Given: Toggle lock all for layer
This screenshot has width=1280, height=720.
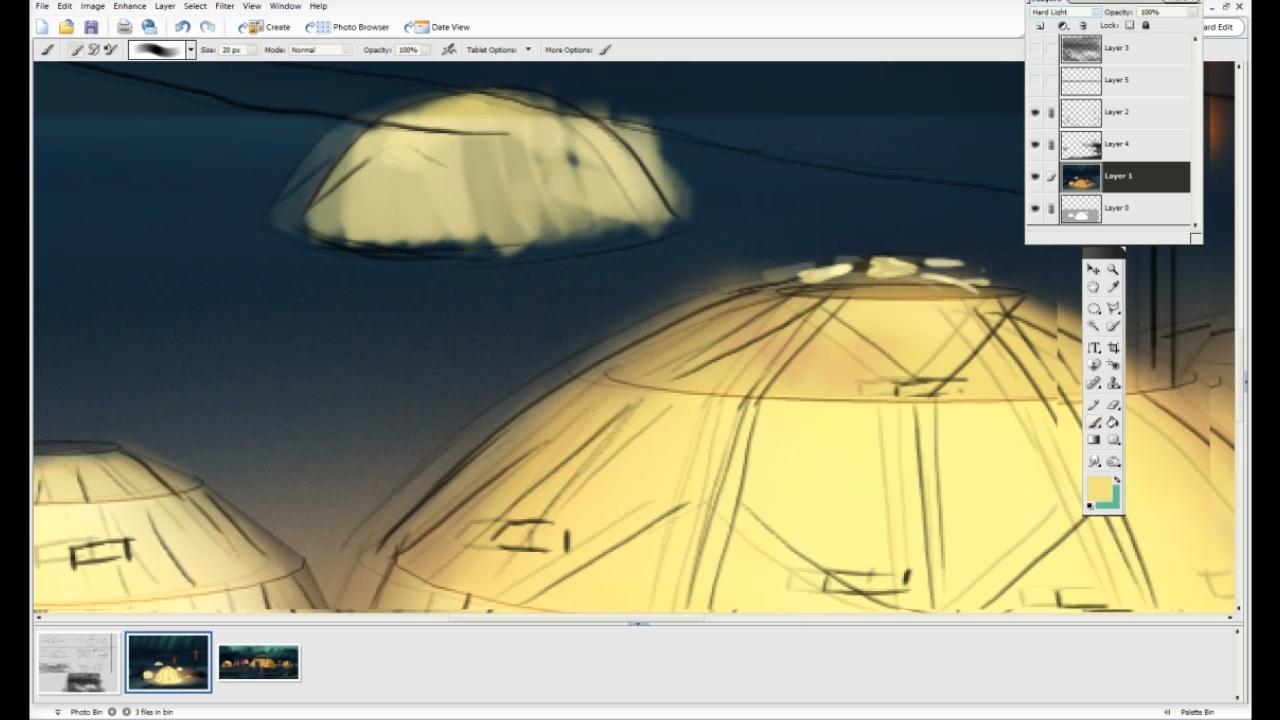Looking at the screenshot, I should 1146,25.
